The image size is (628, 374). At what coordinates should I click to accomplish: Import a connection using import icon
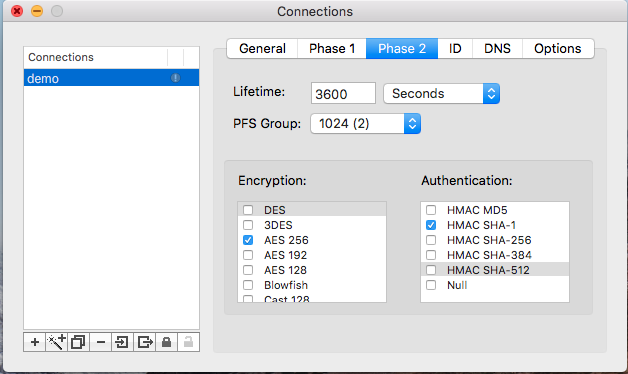122,342
